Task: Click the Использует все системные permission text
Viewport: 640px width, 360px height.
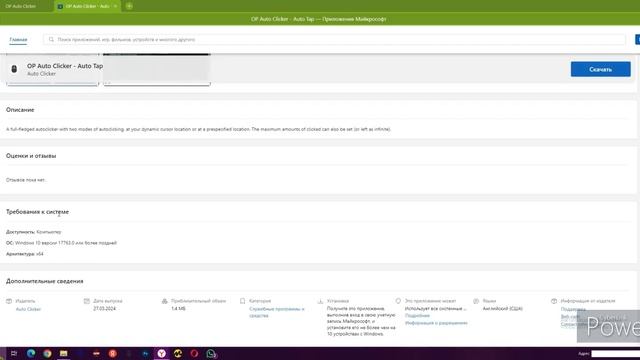Action: 436,309
